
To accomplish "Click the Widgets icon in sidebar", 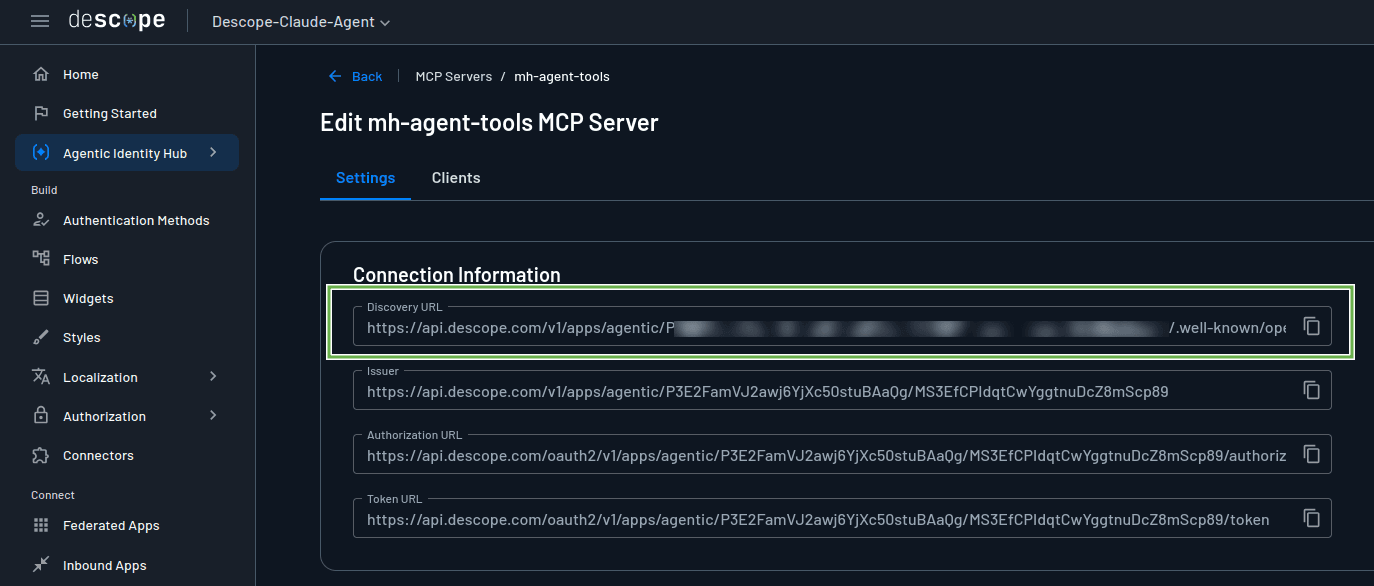I will pos(41,298).
